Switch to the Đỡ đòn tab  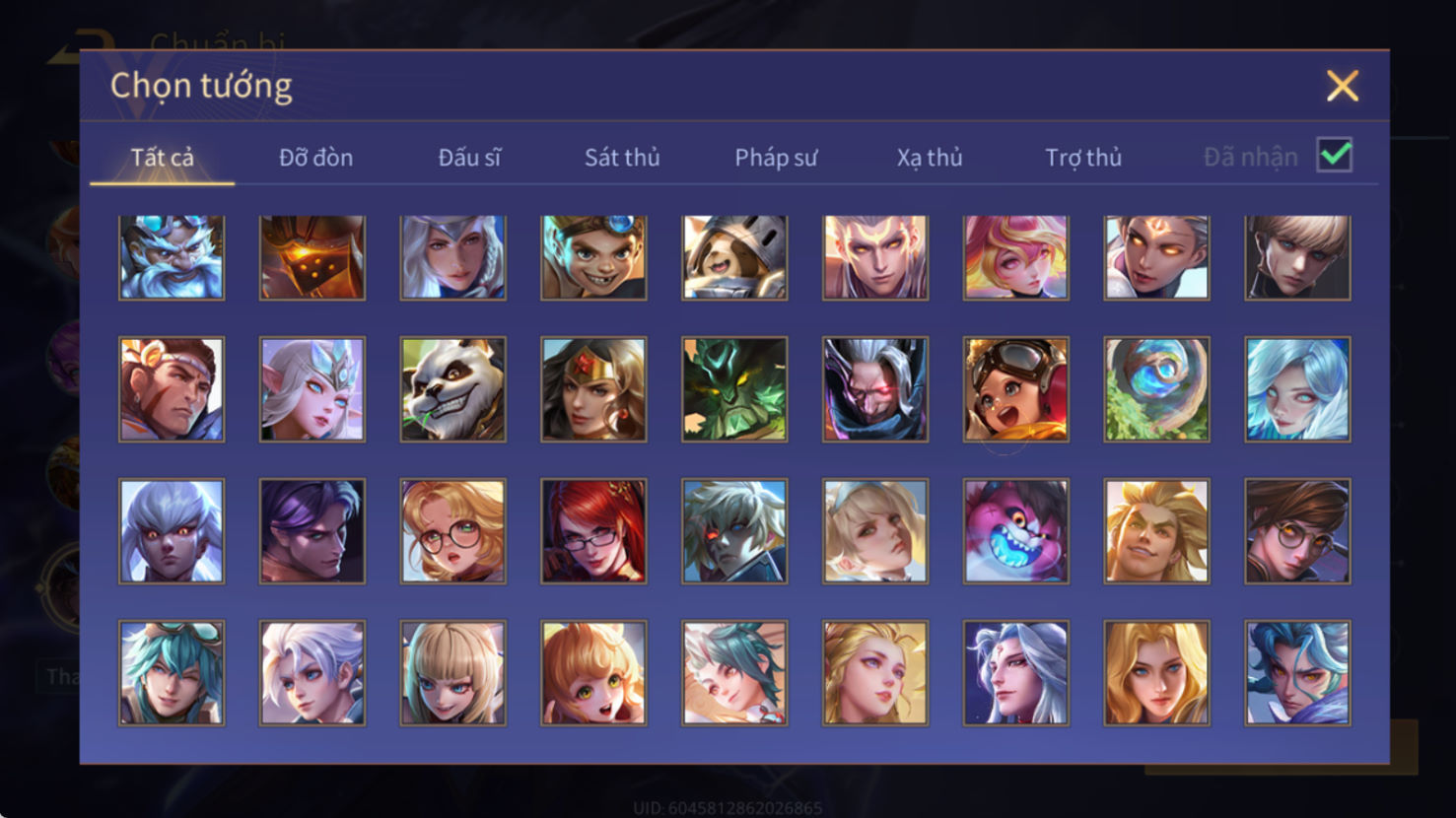pyautogui.click(x=315, y=158)
